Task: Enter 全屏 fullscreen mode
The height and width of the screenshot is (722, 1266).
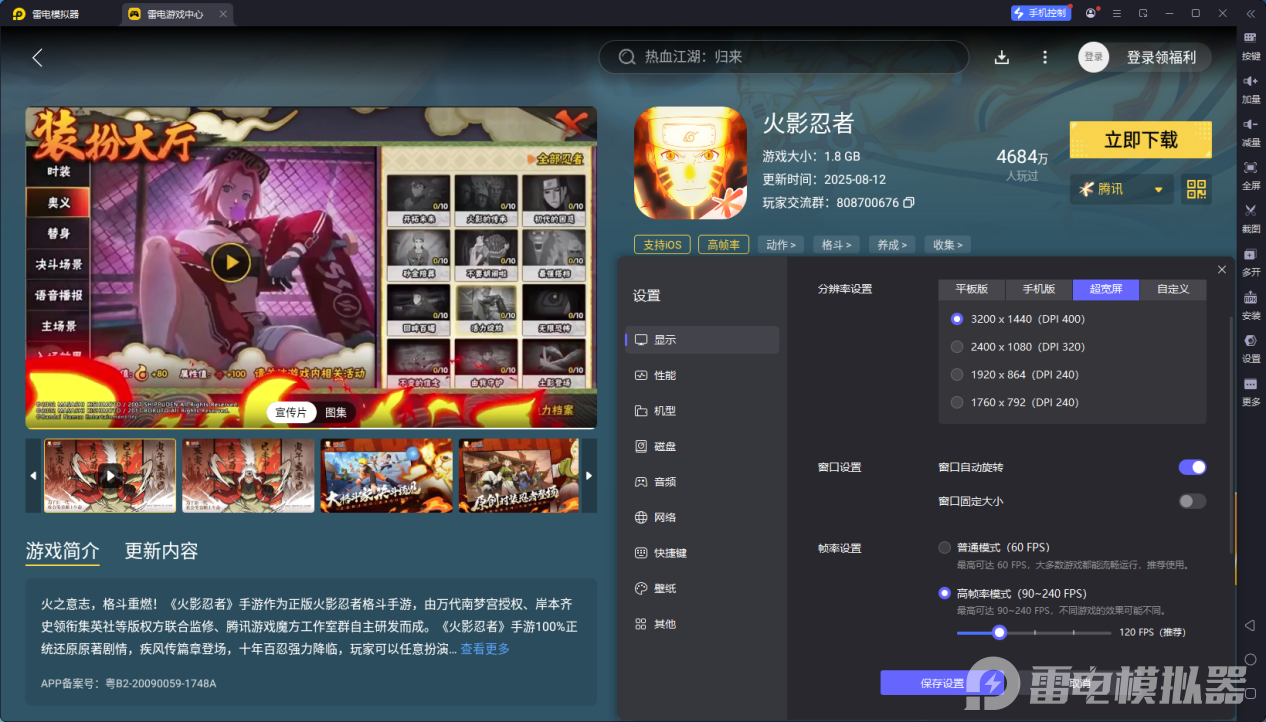Action: [1250, 174]
